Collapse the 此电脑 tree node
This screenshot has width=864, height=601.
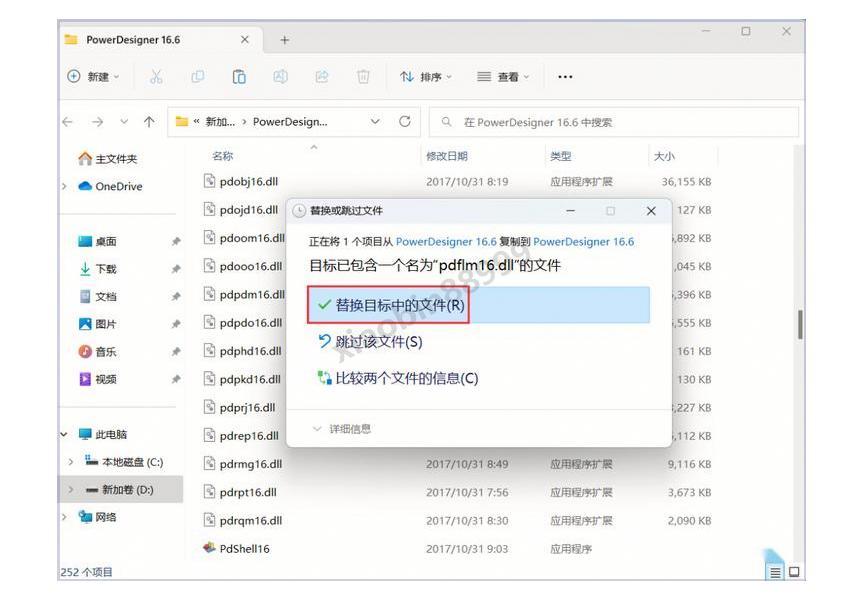(x=64, y=434)
